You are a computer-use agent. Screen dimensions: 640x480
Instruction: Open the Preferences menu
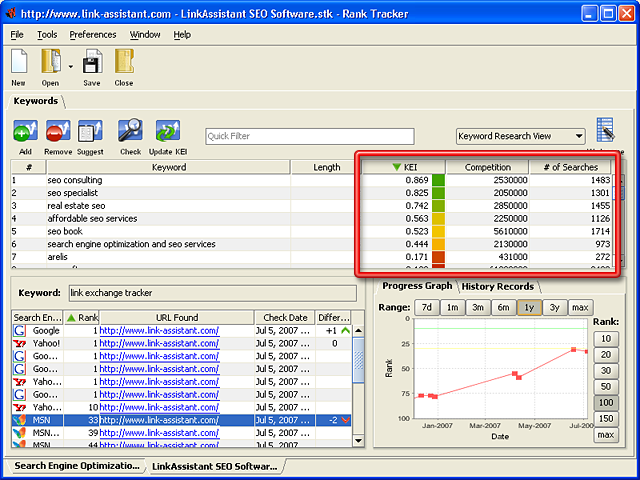point(93,35)
